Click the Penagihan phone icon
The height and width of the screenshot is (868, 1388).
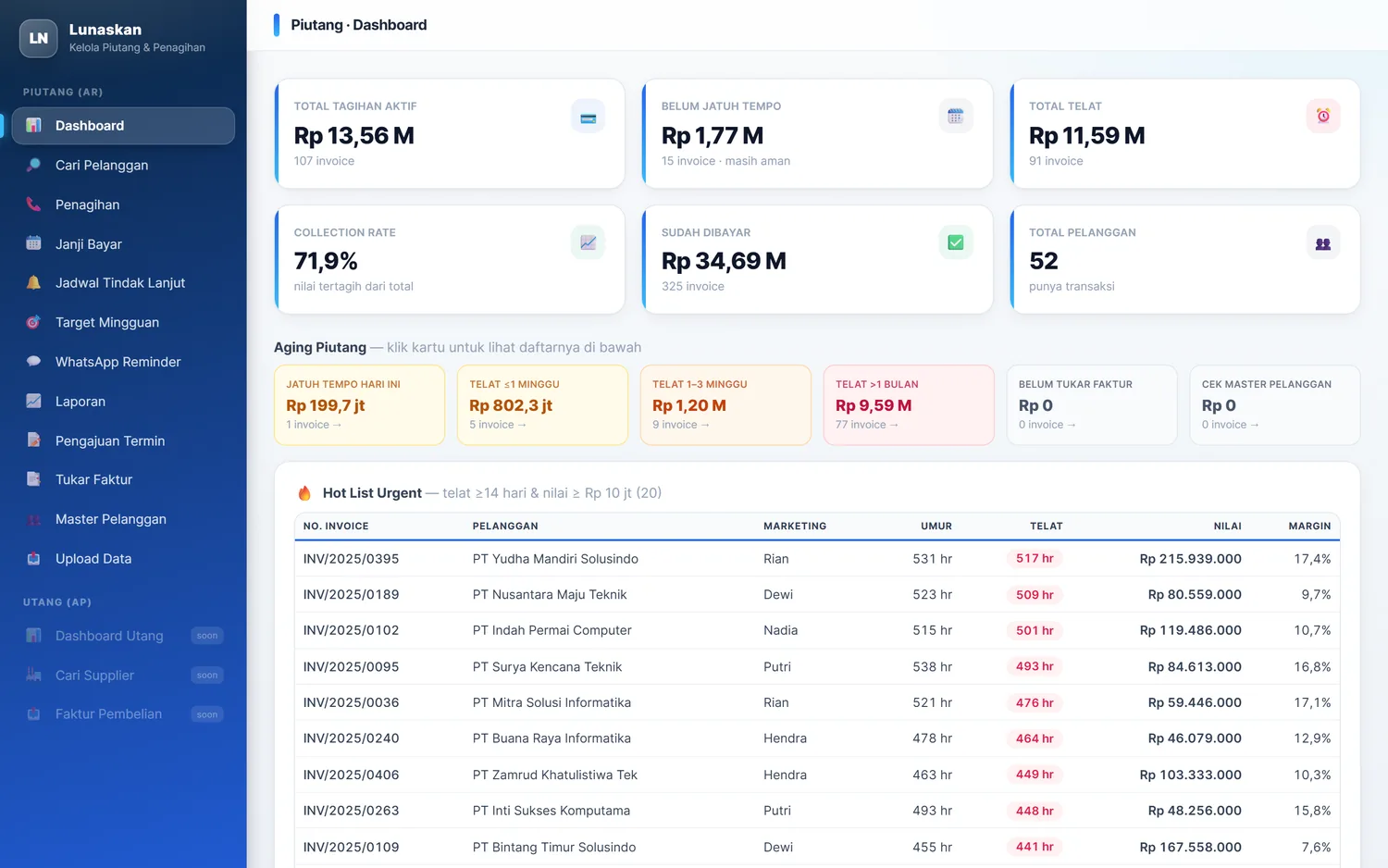33,205
